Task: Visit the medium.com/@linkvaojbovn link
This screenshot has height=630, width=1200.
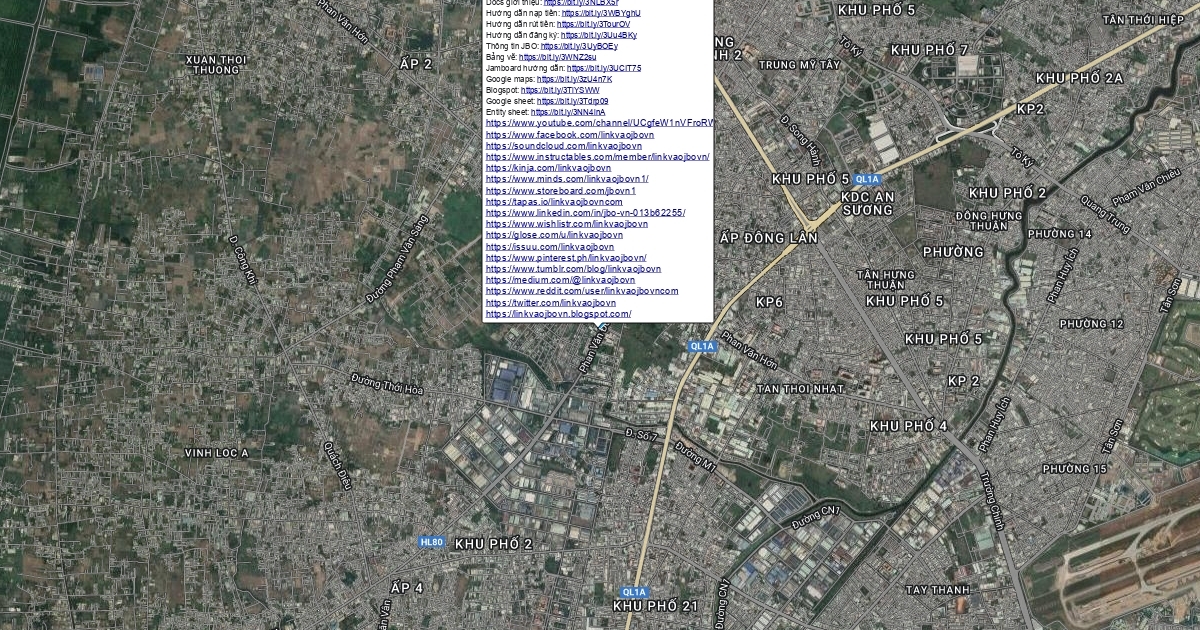Action: 560,280
